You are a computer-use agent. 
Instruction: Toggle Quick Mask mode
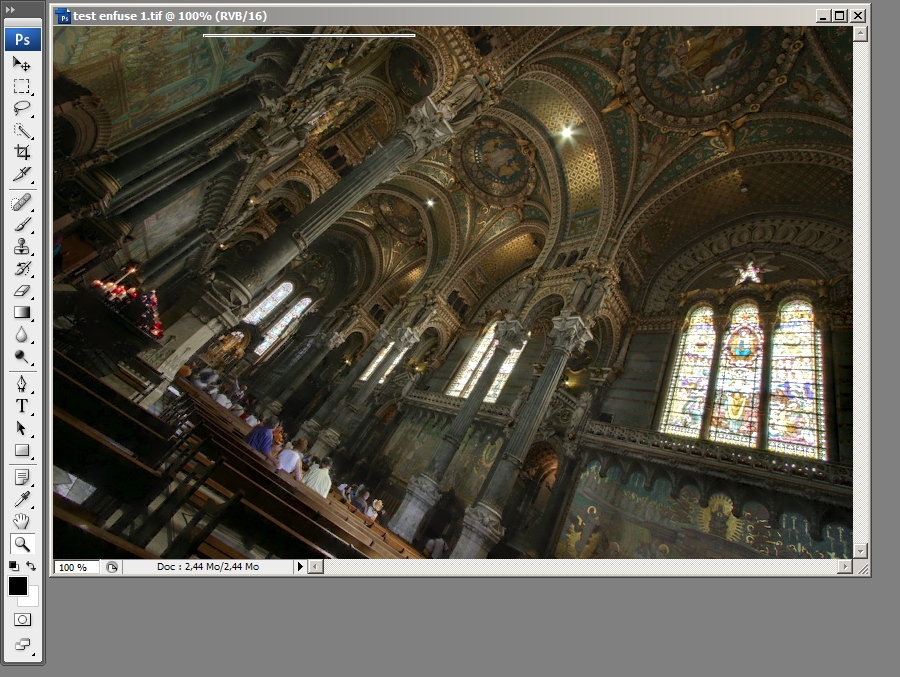(x=22, y=620)
